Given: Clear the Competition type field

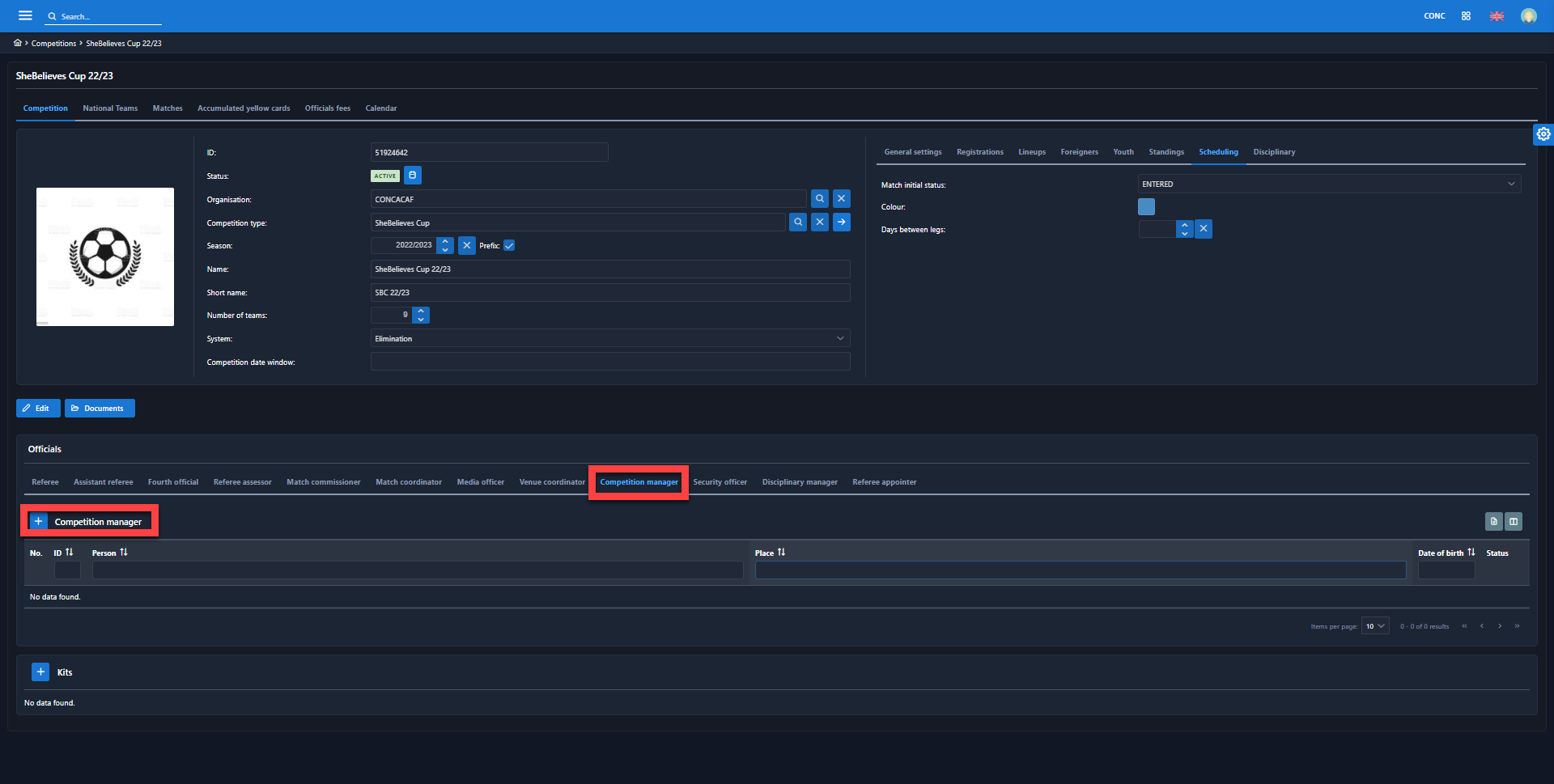Looking at the screenshot, I should (820, 222).
